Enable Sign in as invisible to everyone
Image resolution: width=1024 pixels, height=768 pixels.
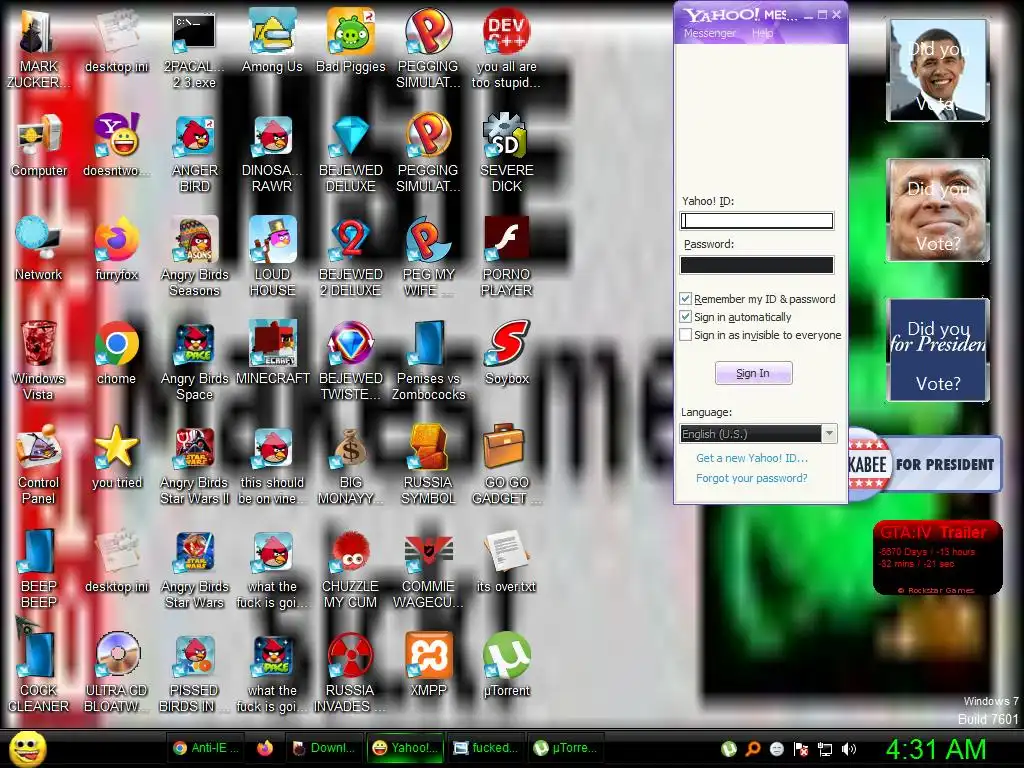tap(686, 335)
